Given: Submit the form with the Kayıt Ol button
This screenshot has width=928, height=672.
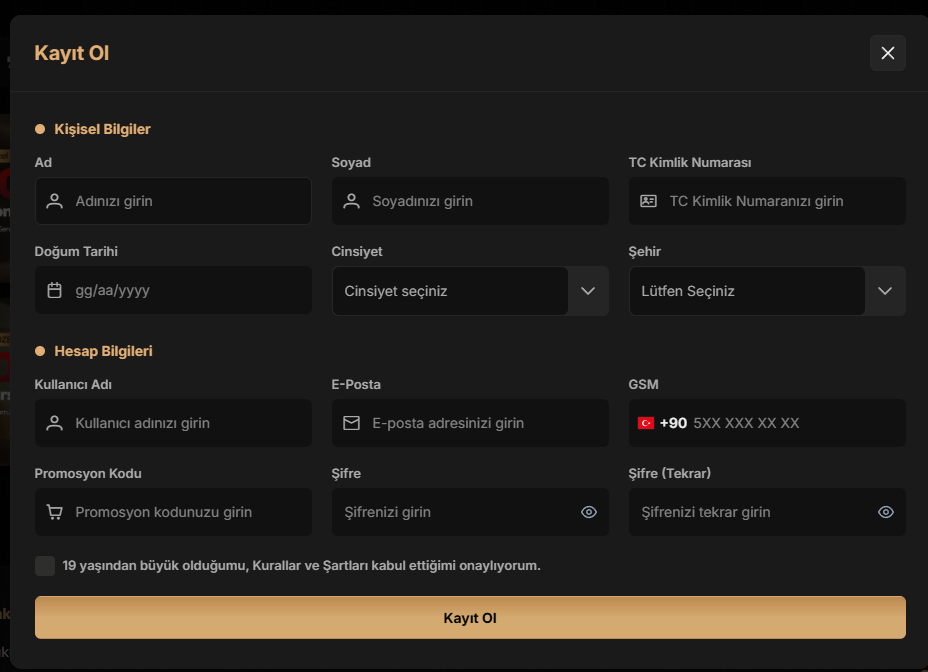Looking at the screenshot, I should click(470, 618).
